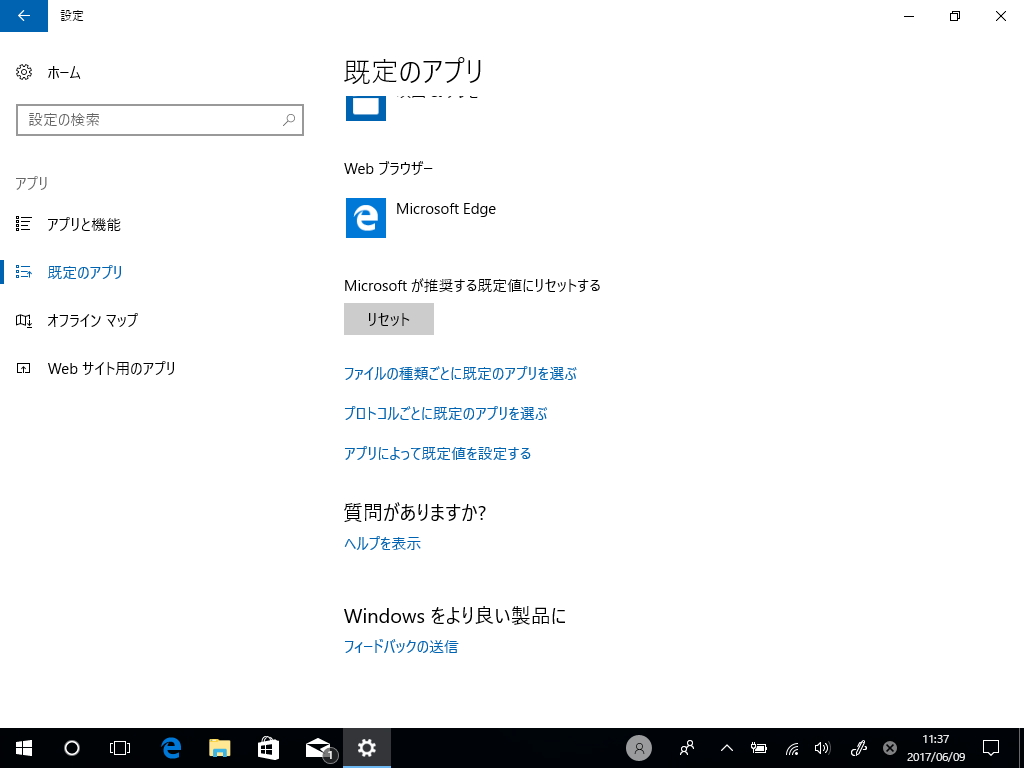Click the Web ブラウザー label
1024x768 pixels.
(x=389, y=168)
